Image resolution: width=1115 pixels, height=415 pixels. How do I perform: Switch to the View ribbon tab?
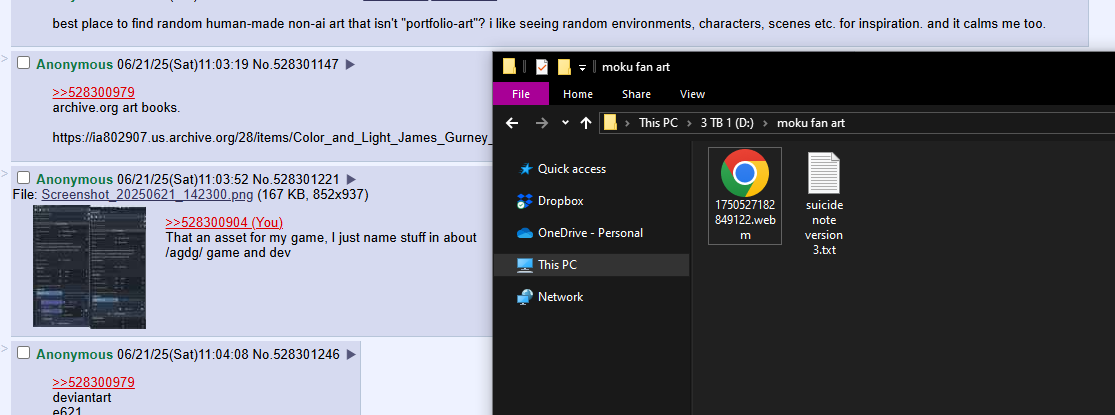point(692,94)
